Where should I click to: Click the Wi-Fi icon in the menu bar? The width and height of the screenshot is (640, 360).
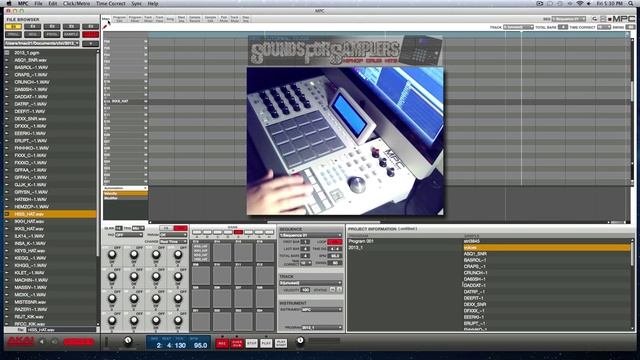click(x=580, y=3)
